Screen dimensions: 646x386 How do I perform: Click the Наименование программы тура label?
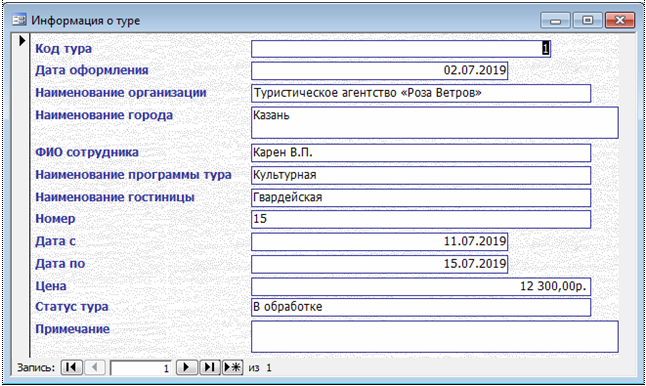click(133, 175)
